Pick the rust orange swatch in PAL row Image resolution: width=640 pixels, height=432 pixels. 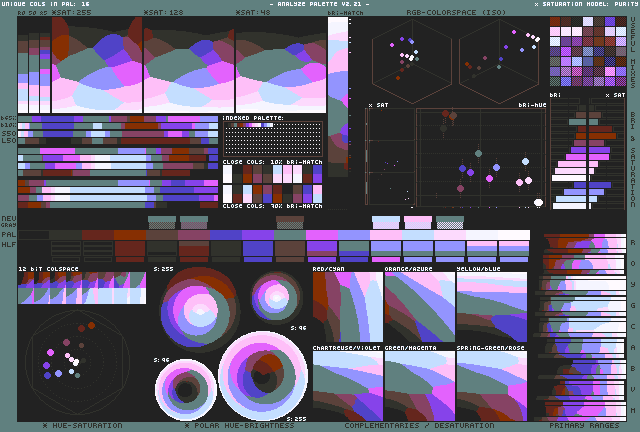point(130,235)
